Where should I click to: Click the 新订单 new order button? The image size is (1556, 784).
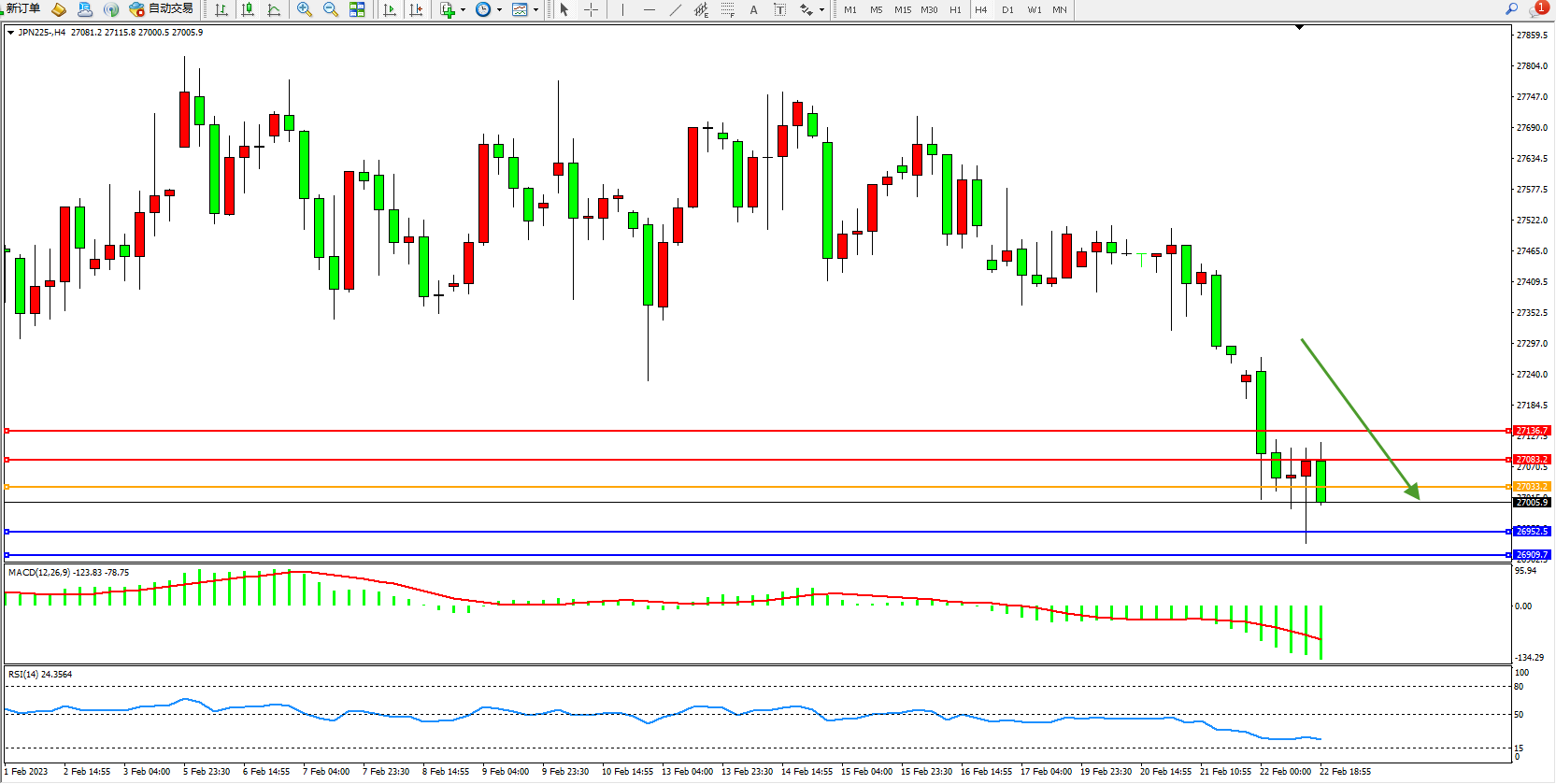tap(23, 9)
